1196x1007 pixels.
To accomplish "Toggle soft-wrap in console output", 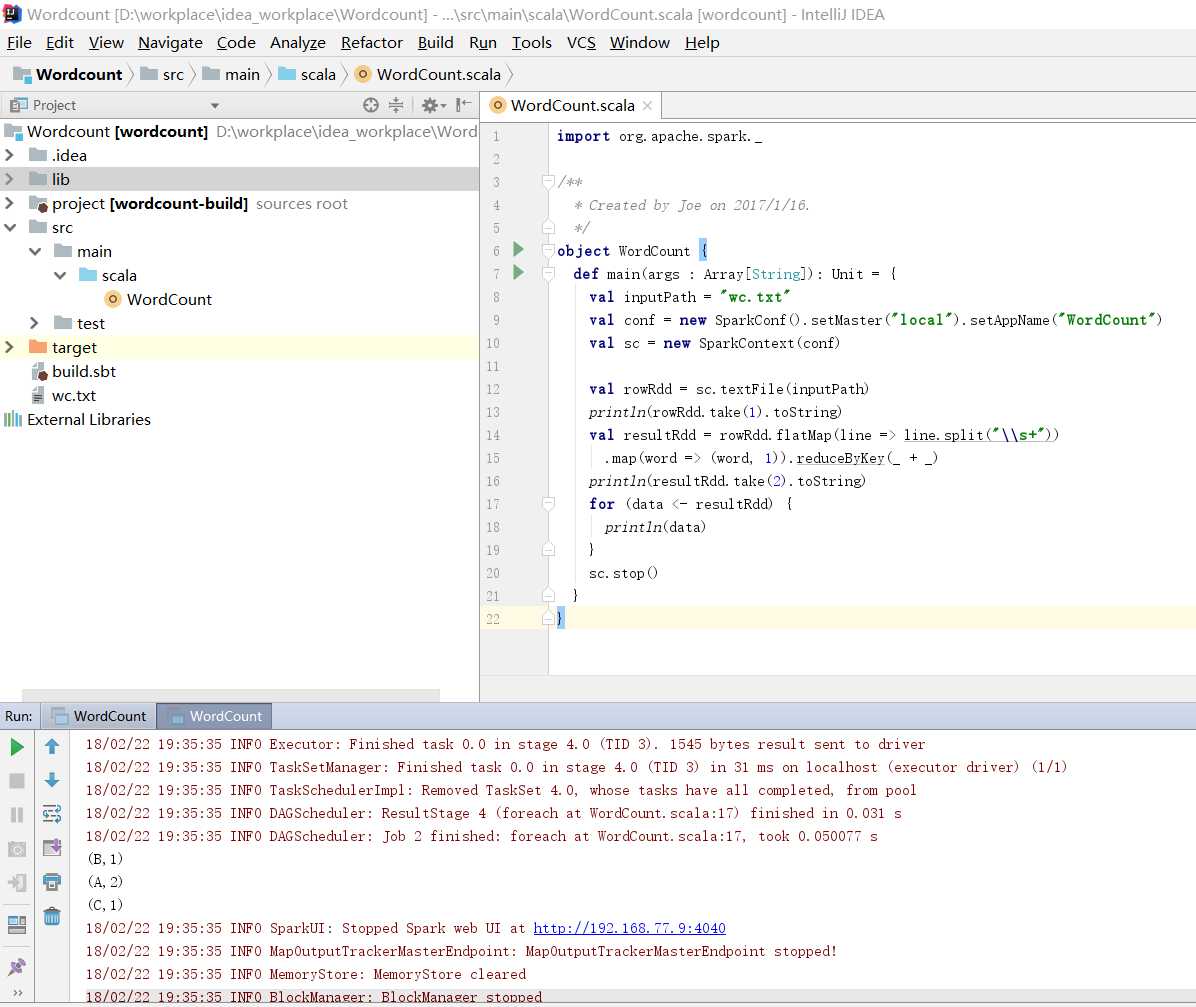I will [x=52, y=814].
